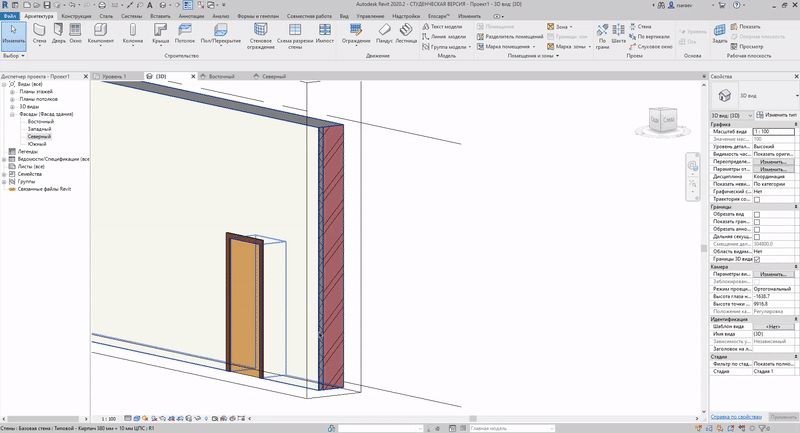Click the Print icon in quick access toolbar
The image size is (800, 433).
[x=102, y=5]
